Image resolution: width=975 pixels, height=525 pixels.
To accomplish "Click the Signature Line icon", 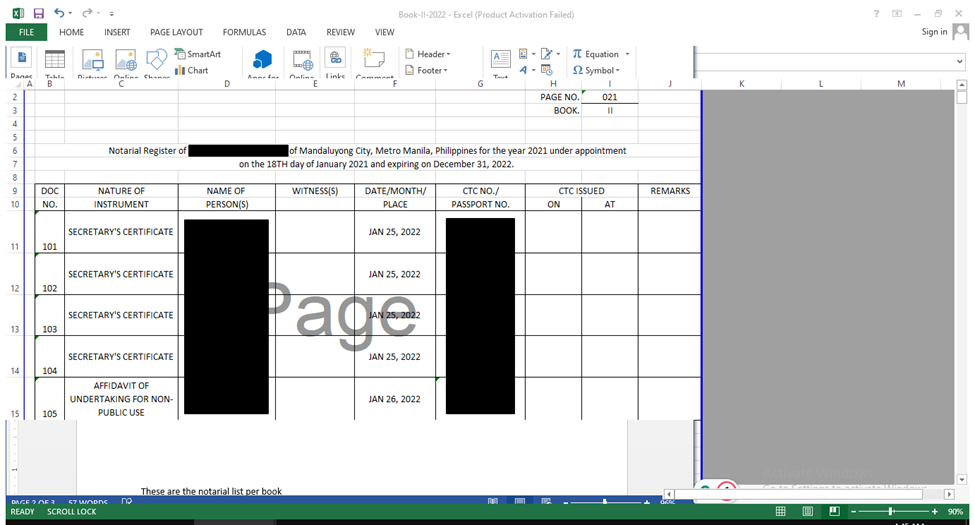I will [547, 54].
